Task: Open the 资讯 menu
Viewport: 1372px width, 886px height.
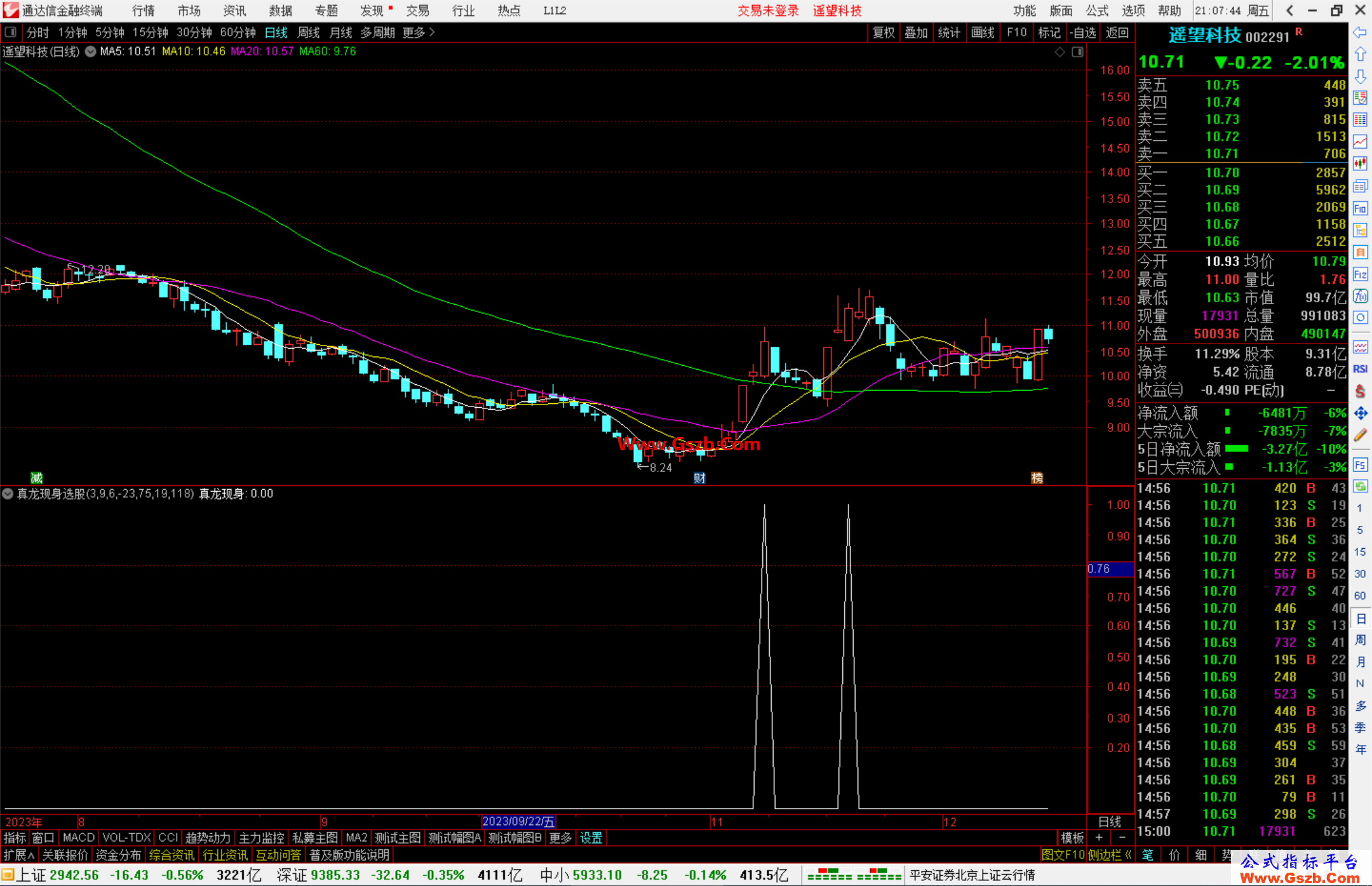Action: pyautogui.click(x=234, y=10)
